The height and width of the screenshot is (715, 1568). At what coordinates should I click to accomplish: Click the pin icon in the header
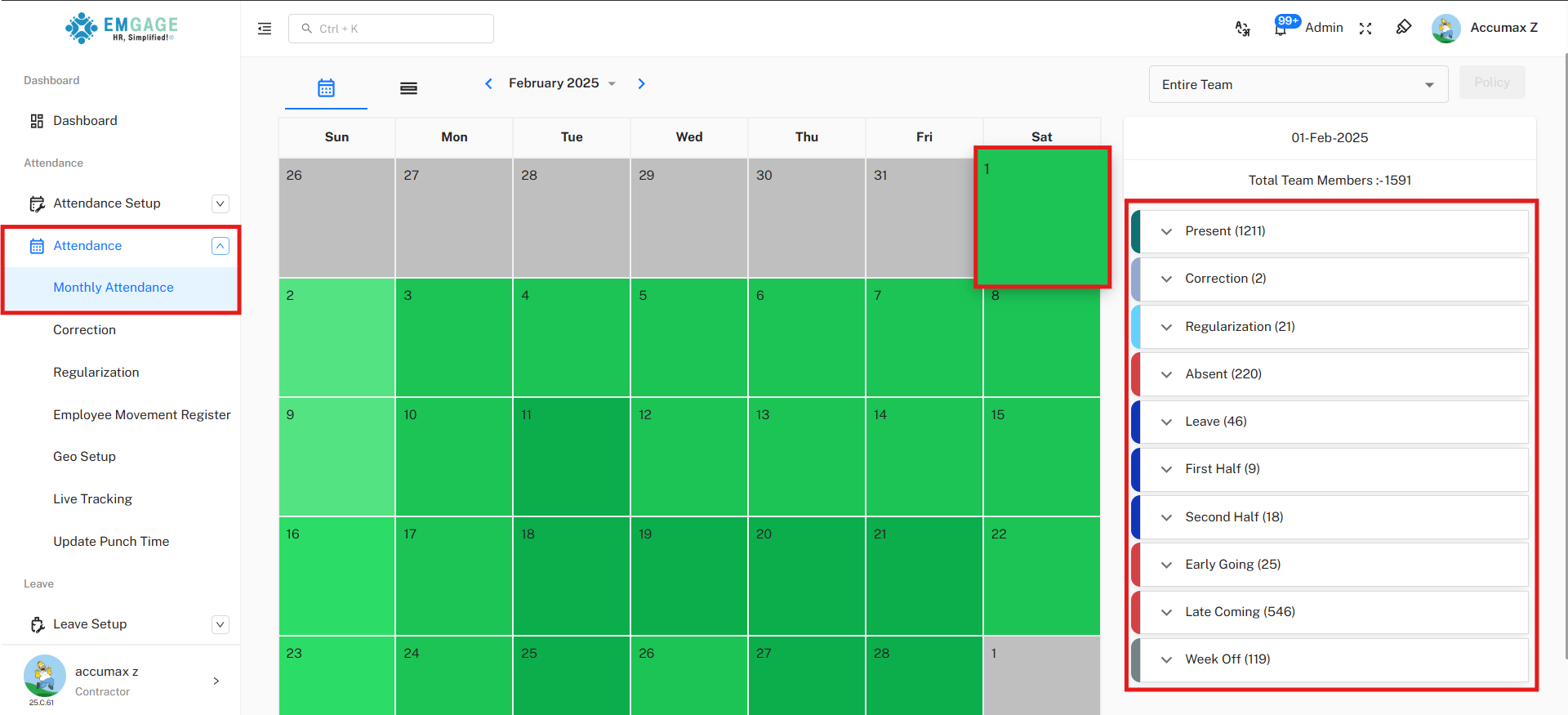coord(1404,27)
